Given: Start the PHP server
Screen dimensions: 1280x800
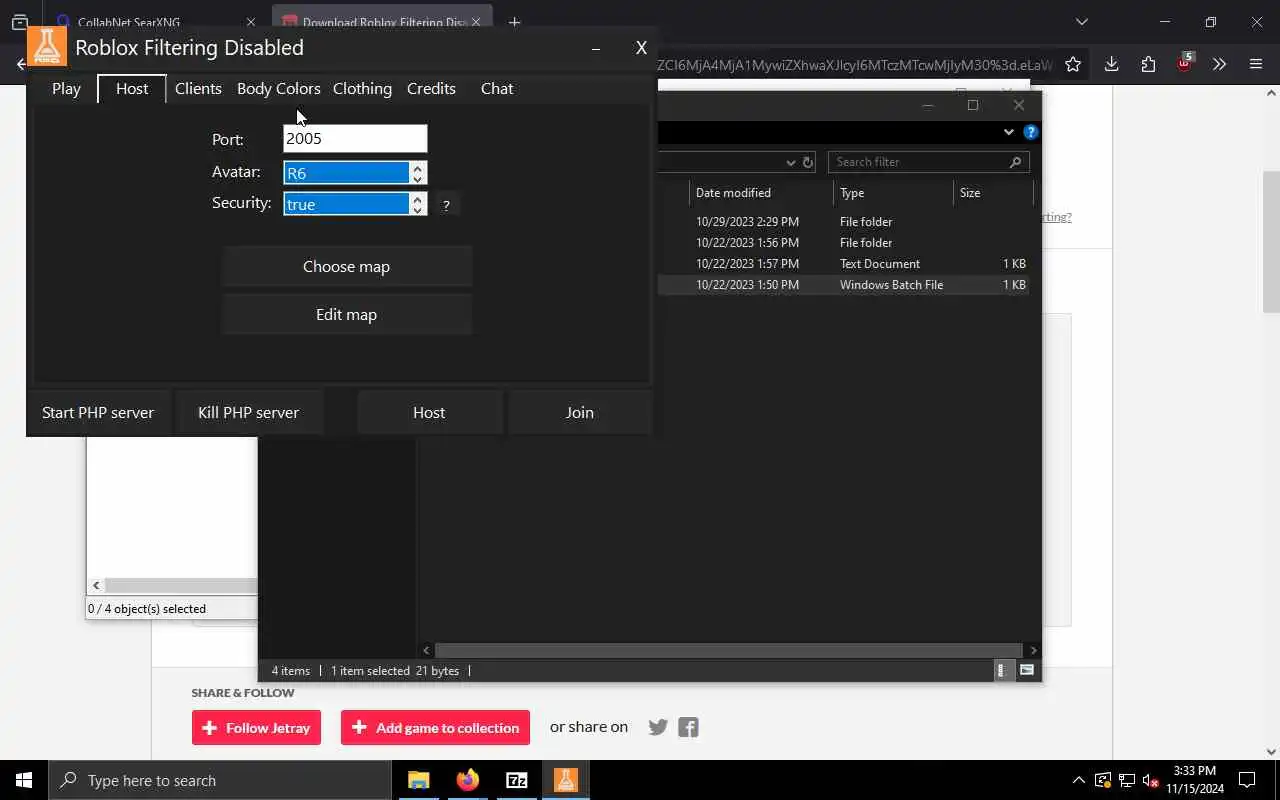Looking at the screenshot, I should 98,413.
